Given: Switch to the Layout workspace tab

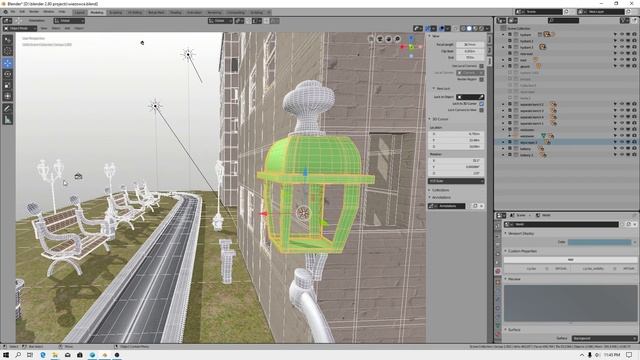Looking at the screenshot, I should (79, 12).
